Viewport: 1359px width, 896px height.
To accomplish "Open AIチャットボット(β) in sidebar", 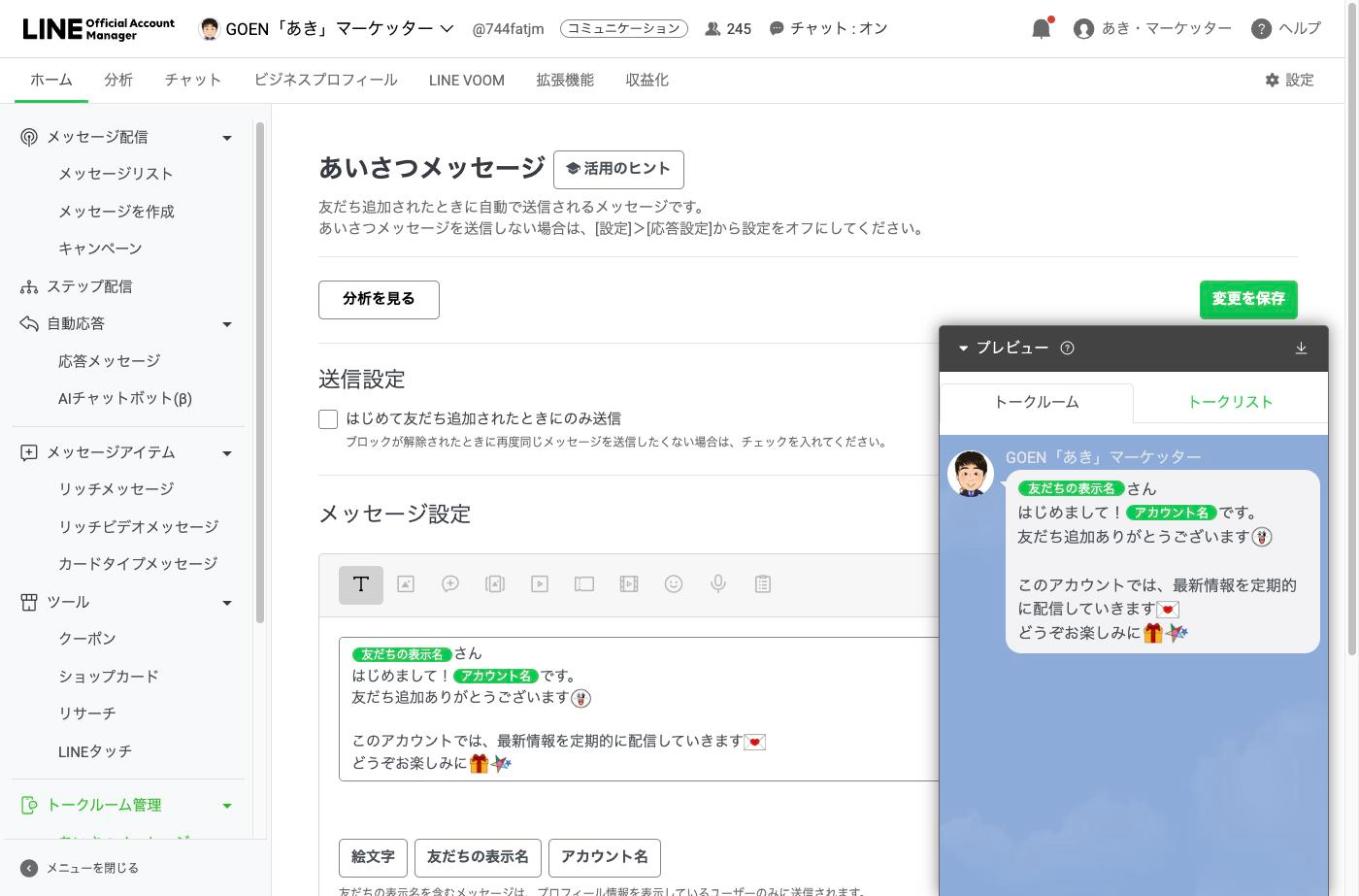I will pyautogui.click(x=125, y=399).
